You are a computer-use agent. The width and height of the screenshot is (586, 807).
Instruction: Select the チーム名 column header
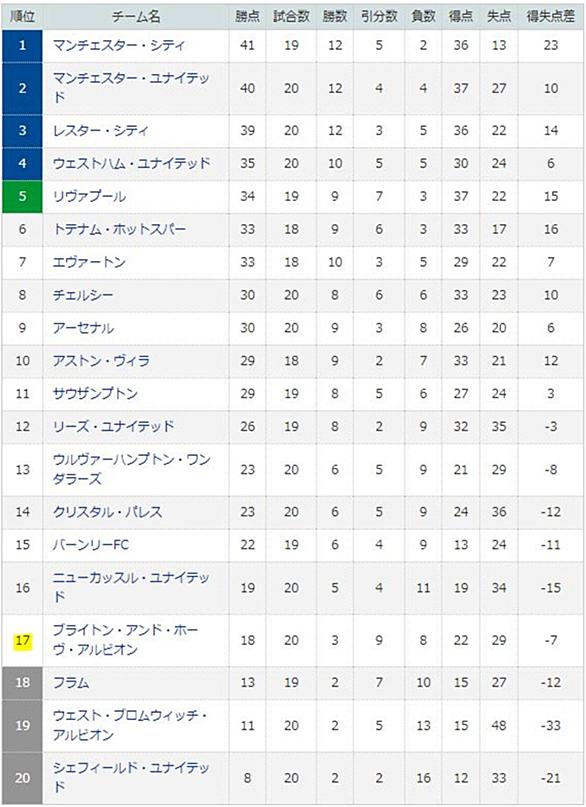136,16
